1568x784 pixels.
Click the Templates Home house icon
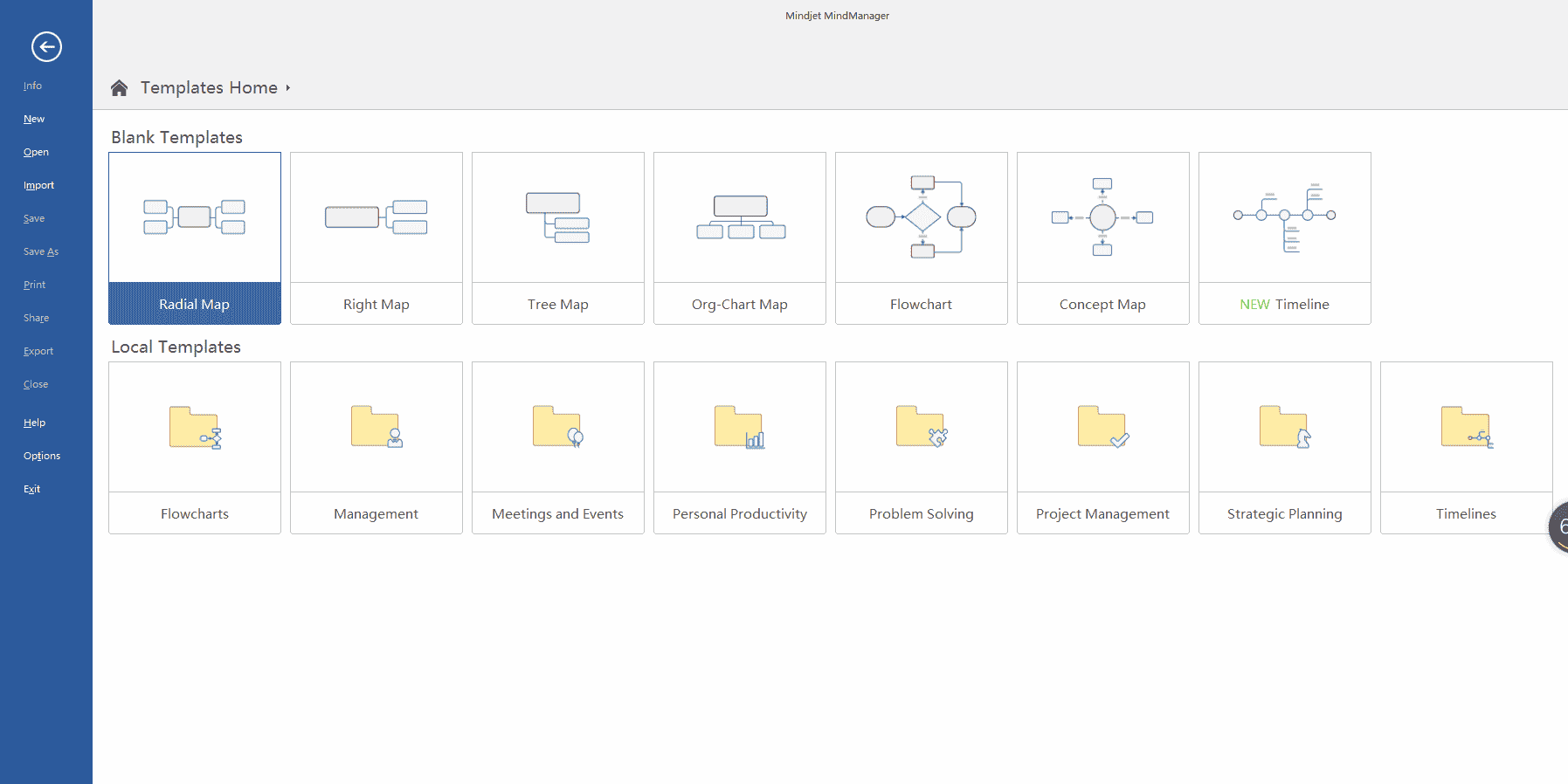(120, 88)
